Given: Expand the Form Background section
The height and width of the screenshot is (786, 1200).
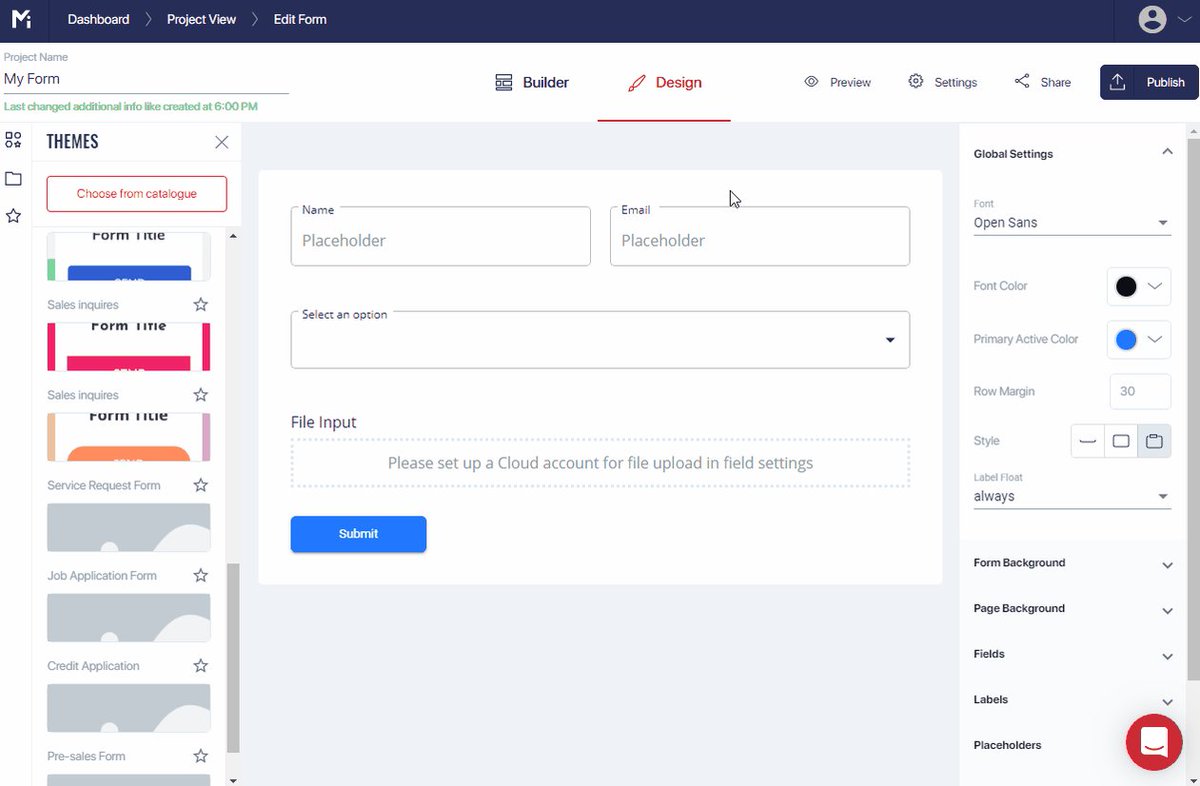Looking at the screenshot, I should point(1073,563).
